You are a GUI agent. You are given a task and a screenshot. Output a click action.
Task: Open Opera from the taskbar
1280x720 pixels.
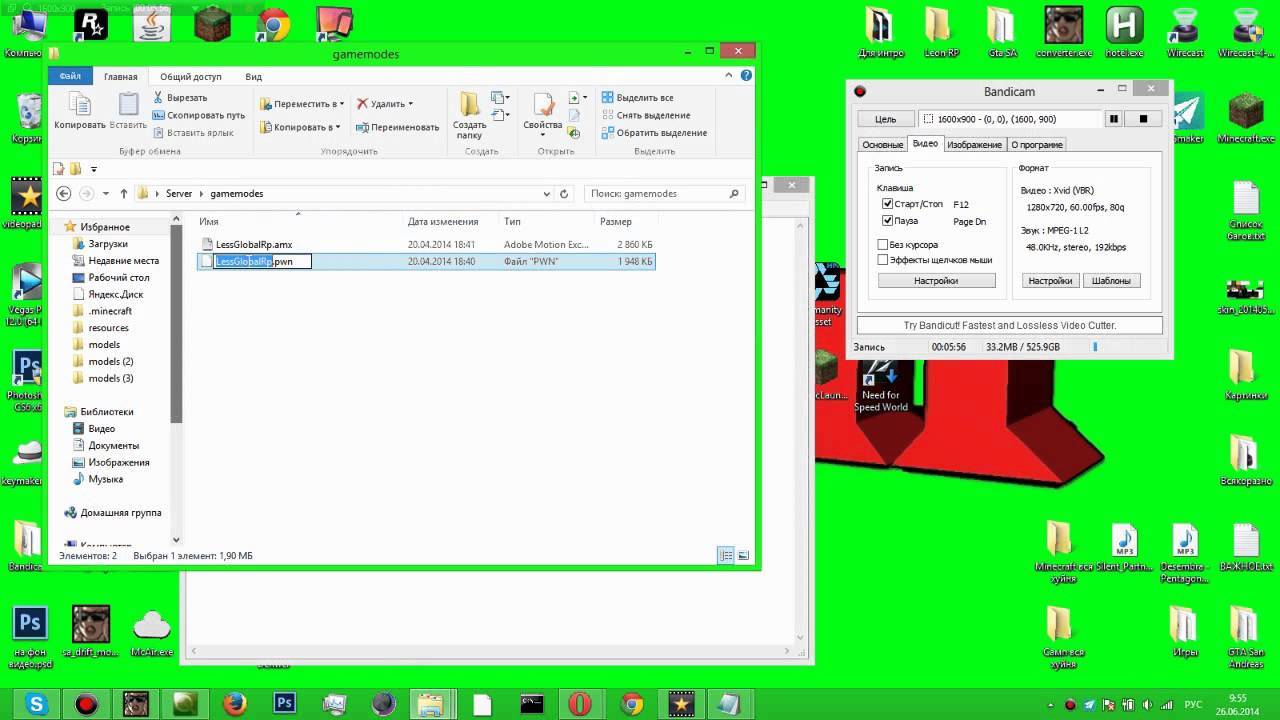point(580,705)
